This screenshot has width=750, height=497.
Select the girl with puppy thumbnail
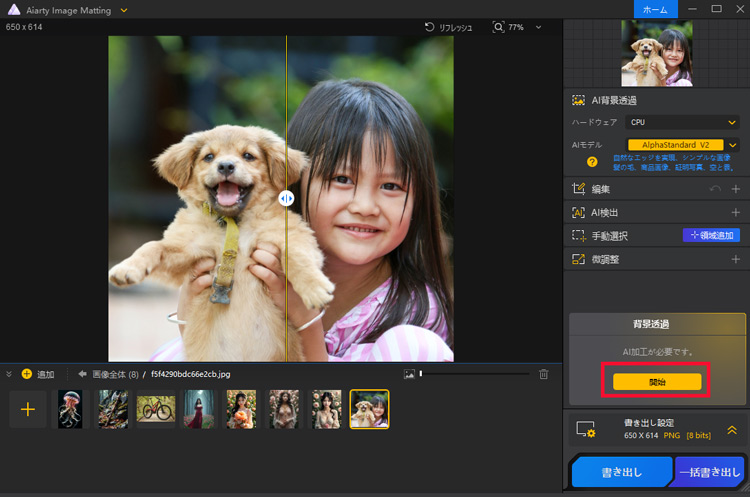pyautogui.click(x=369, y=409)
